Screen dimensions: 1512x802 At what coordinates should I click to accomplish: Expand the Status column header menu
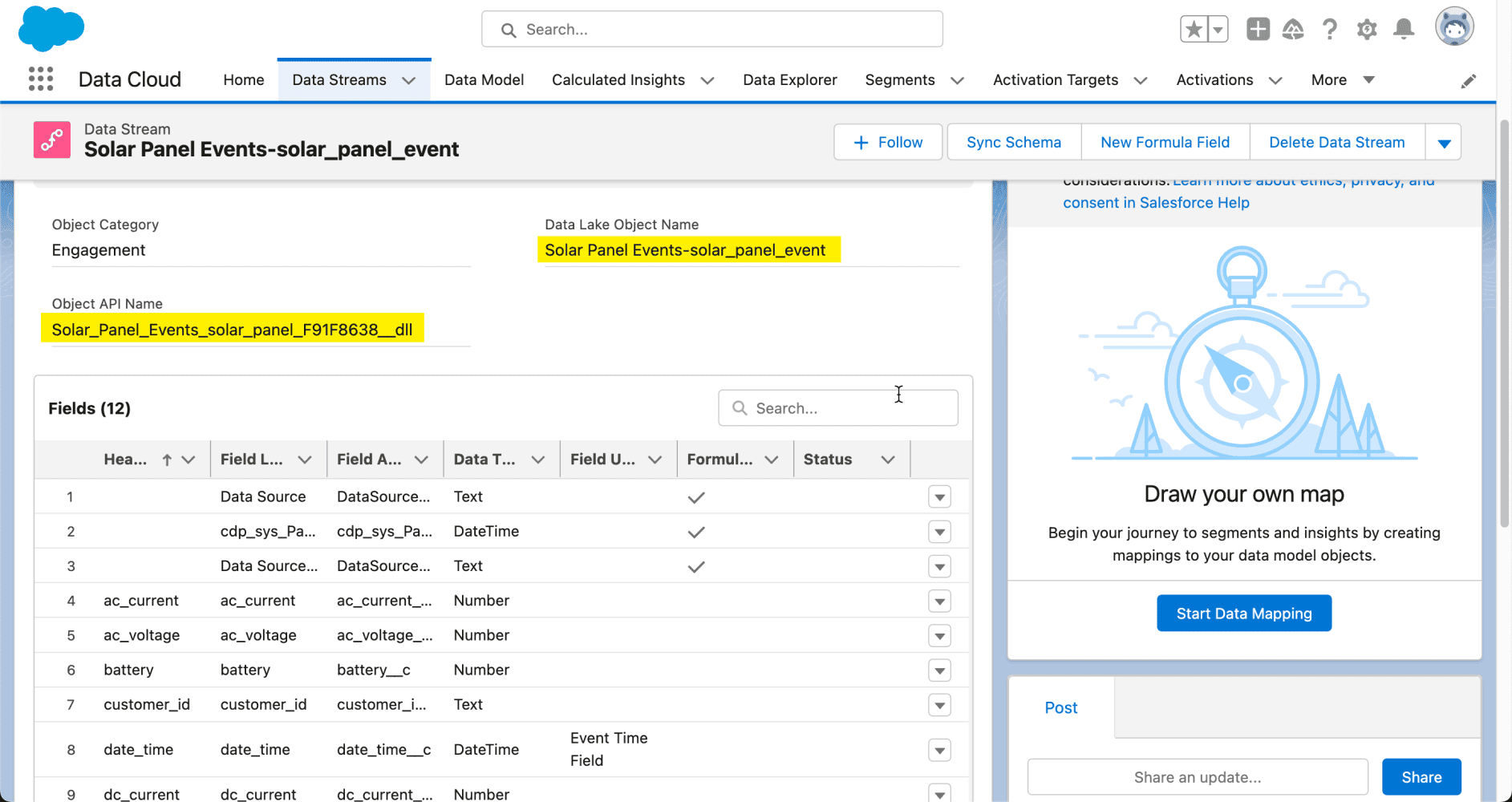click(x=888, y=460)
